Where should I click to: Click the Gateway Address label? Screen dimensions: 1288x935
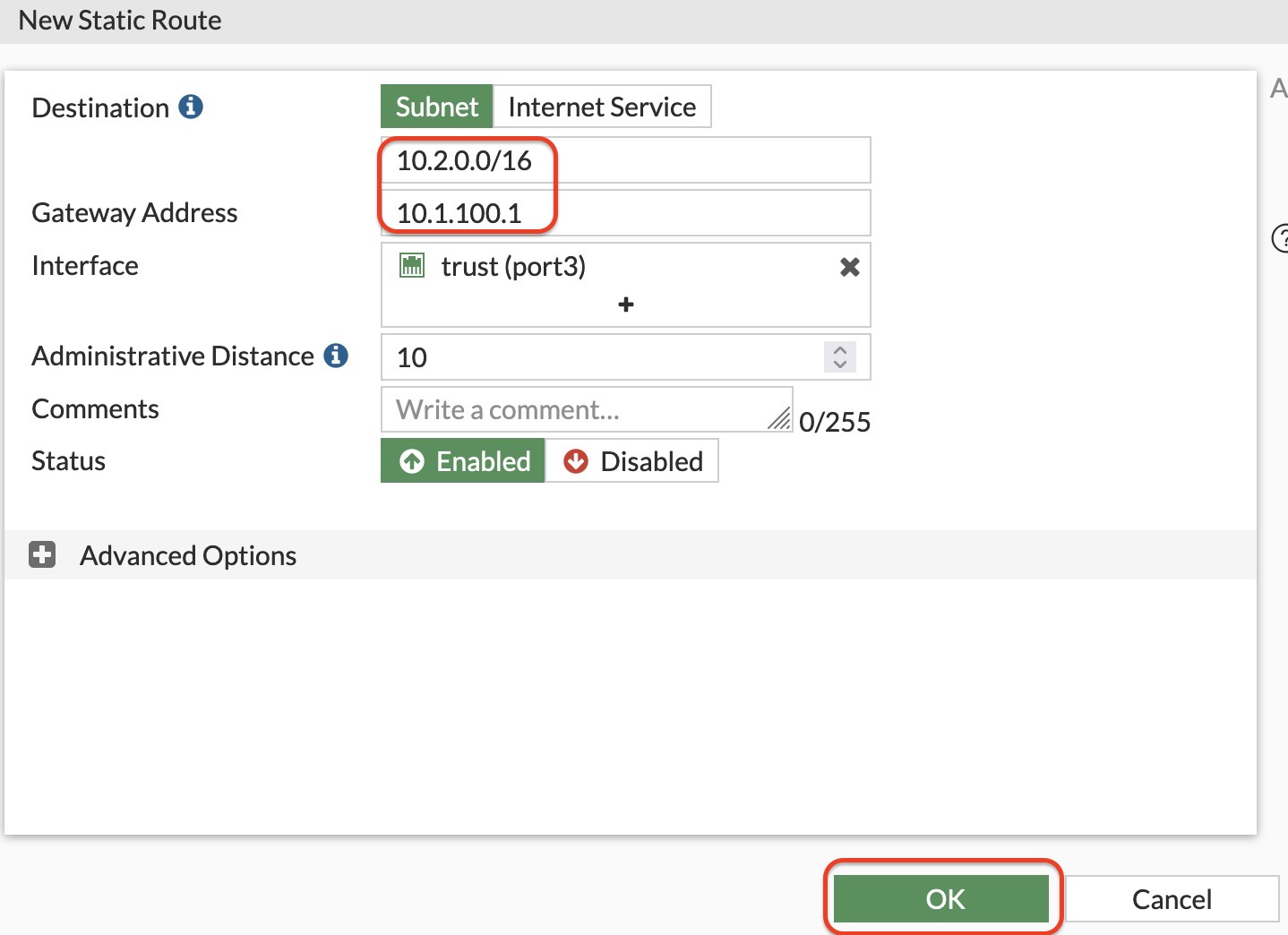pos(134,212)
